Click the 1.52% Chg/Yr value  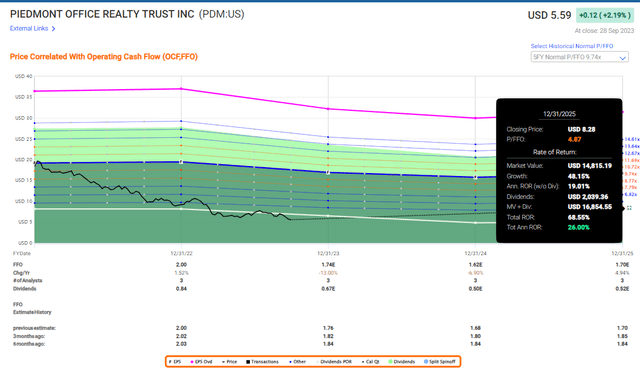pos(181,273)
